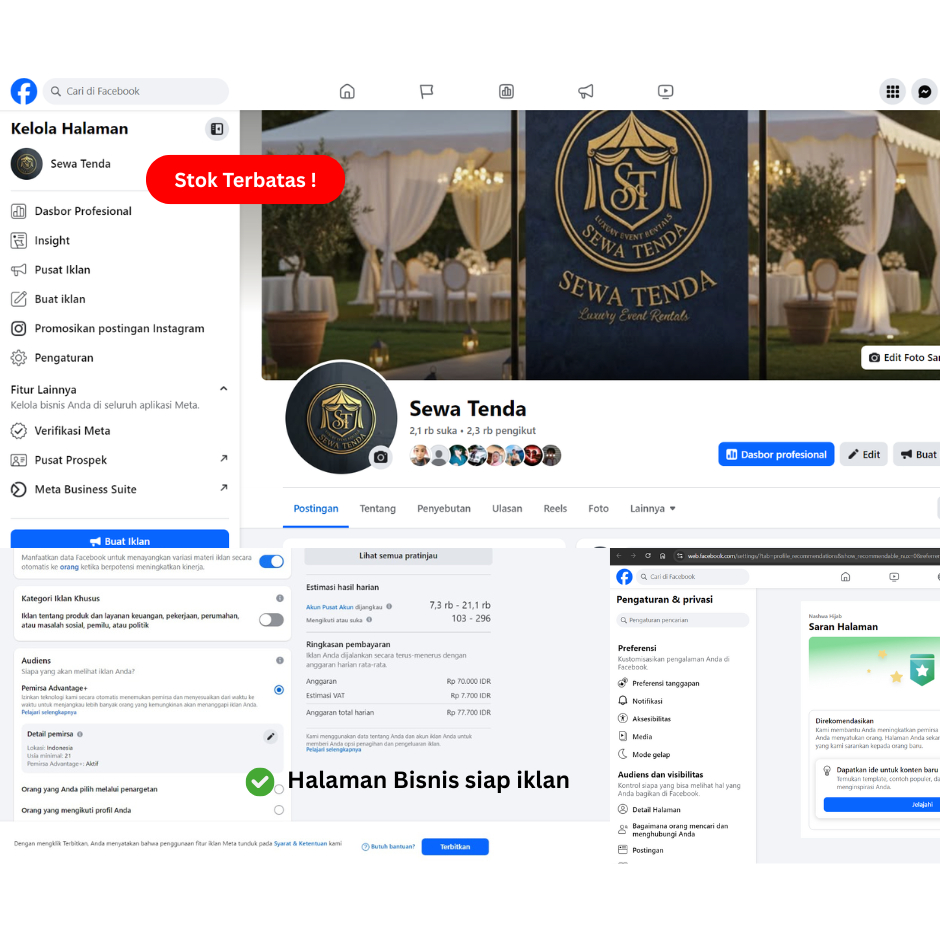Open the apps grid menu icon
Screen dimensions: 940x940
tap(892, 91)
